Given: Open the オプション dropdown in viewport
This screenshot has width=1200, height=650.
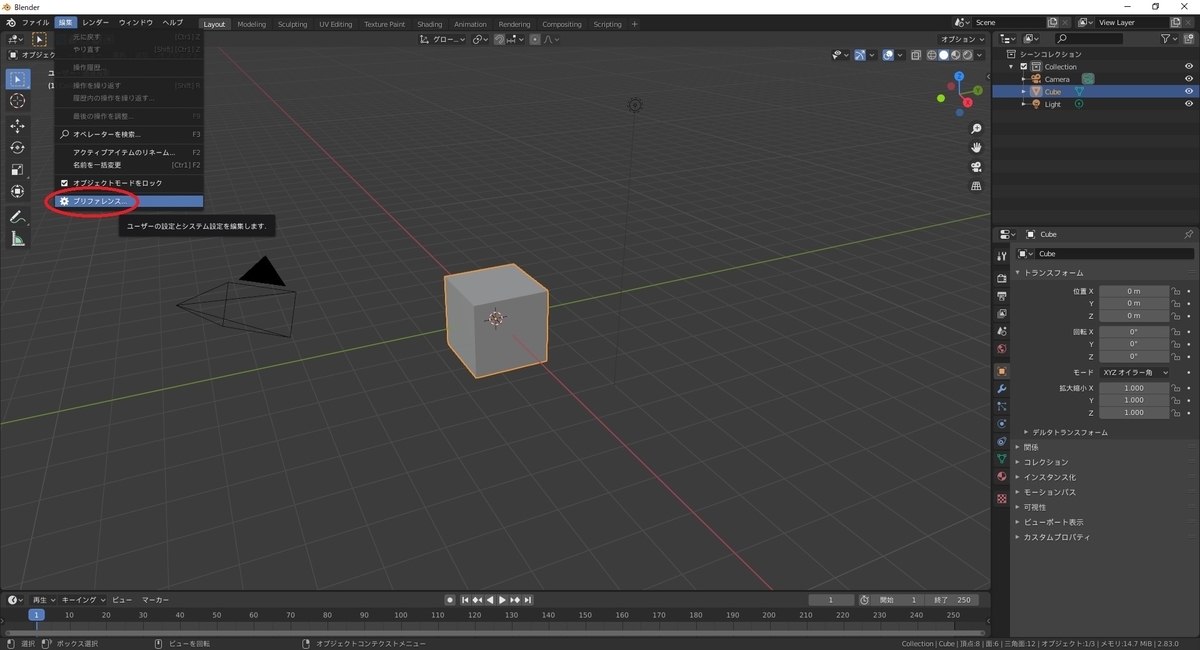Looking at the screenshot, I should pyautogui.click(x=963, y=39).
